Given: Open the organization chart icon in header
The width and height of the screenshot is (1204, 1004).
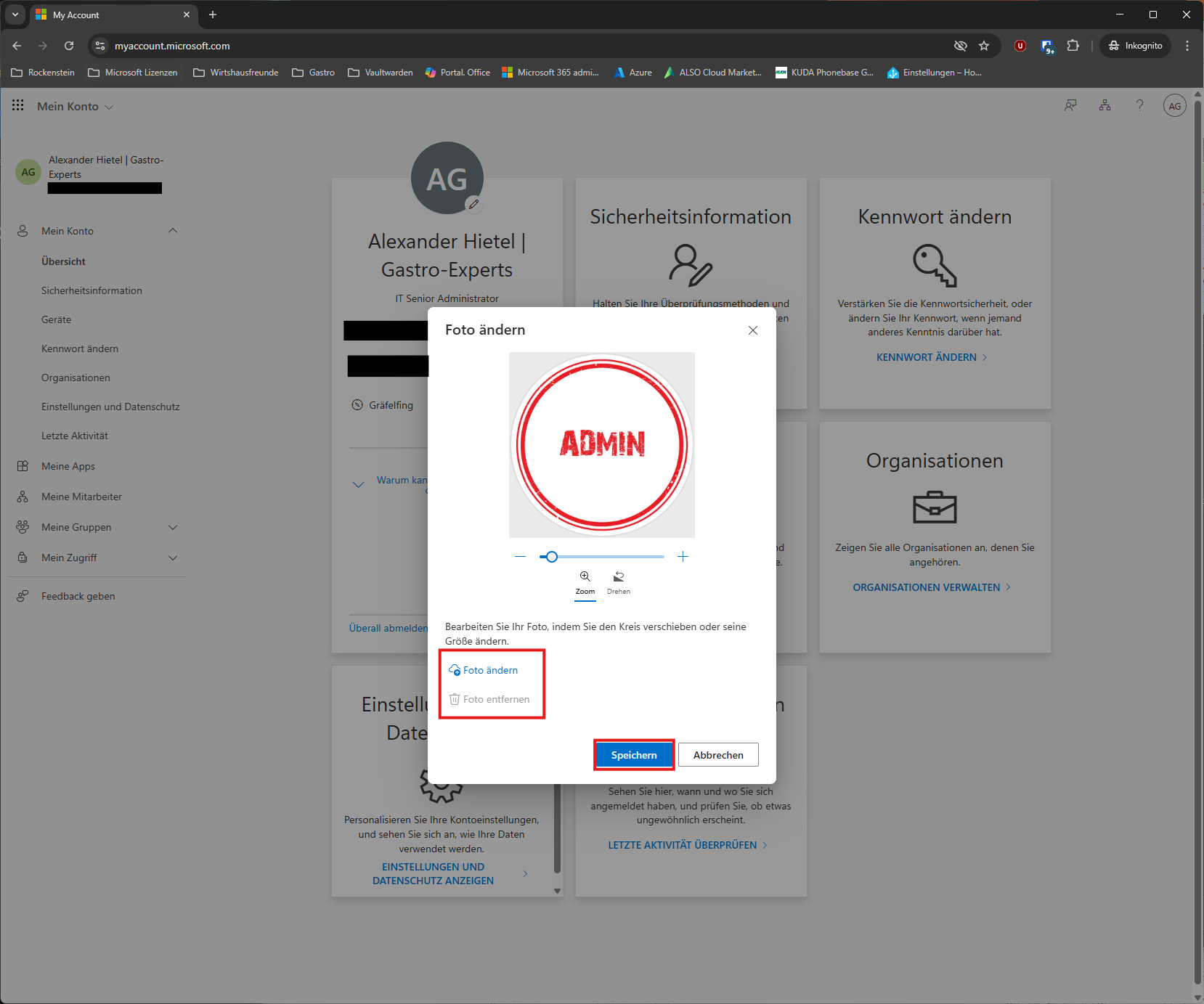Looking at the screenshot, I should click(1105, 106).
